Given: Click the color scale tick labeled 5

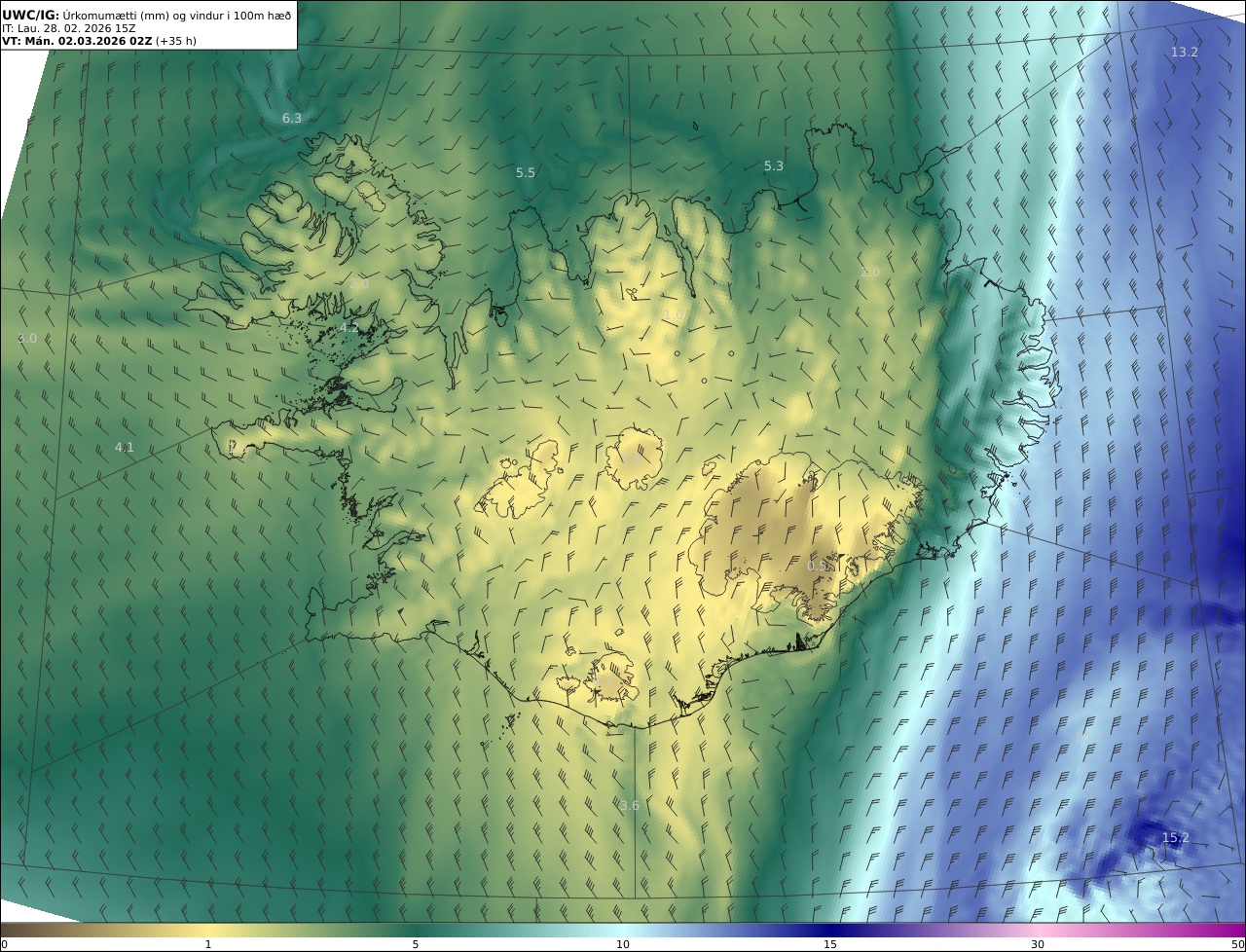Looking at the screenshot, I should click(416, 945).
